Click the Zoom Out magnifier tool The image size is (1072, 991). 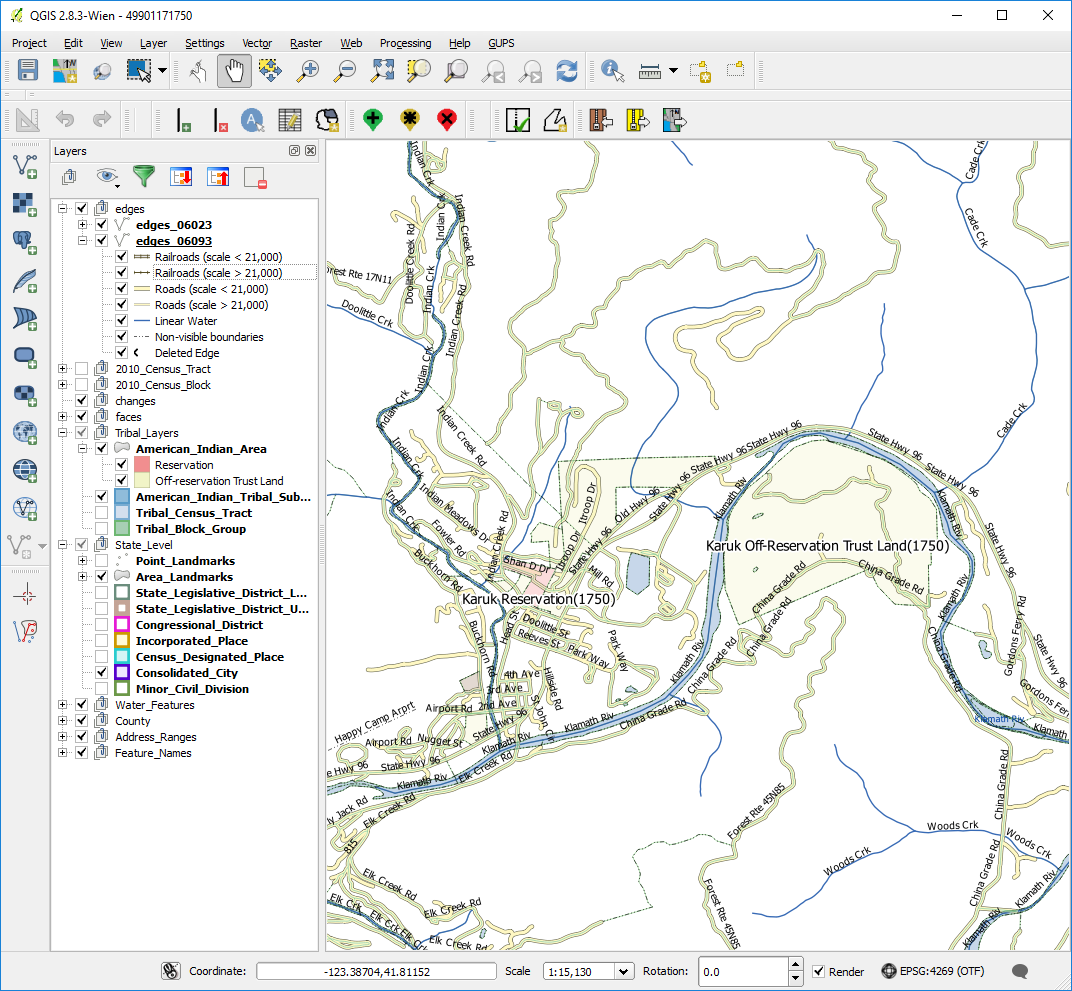click(345, 71)
